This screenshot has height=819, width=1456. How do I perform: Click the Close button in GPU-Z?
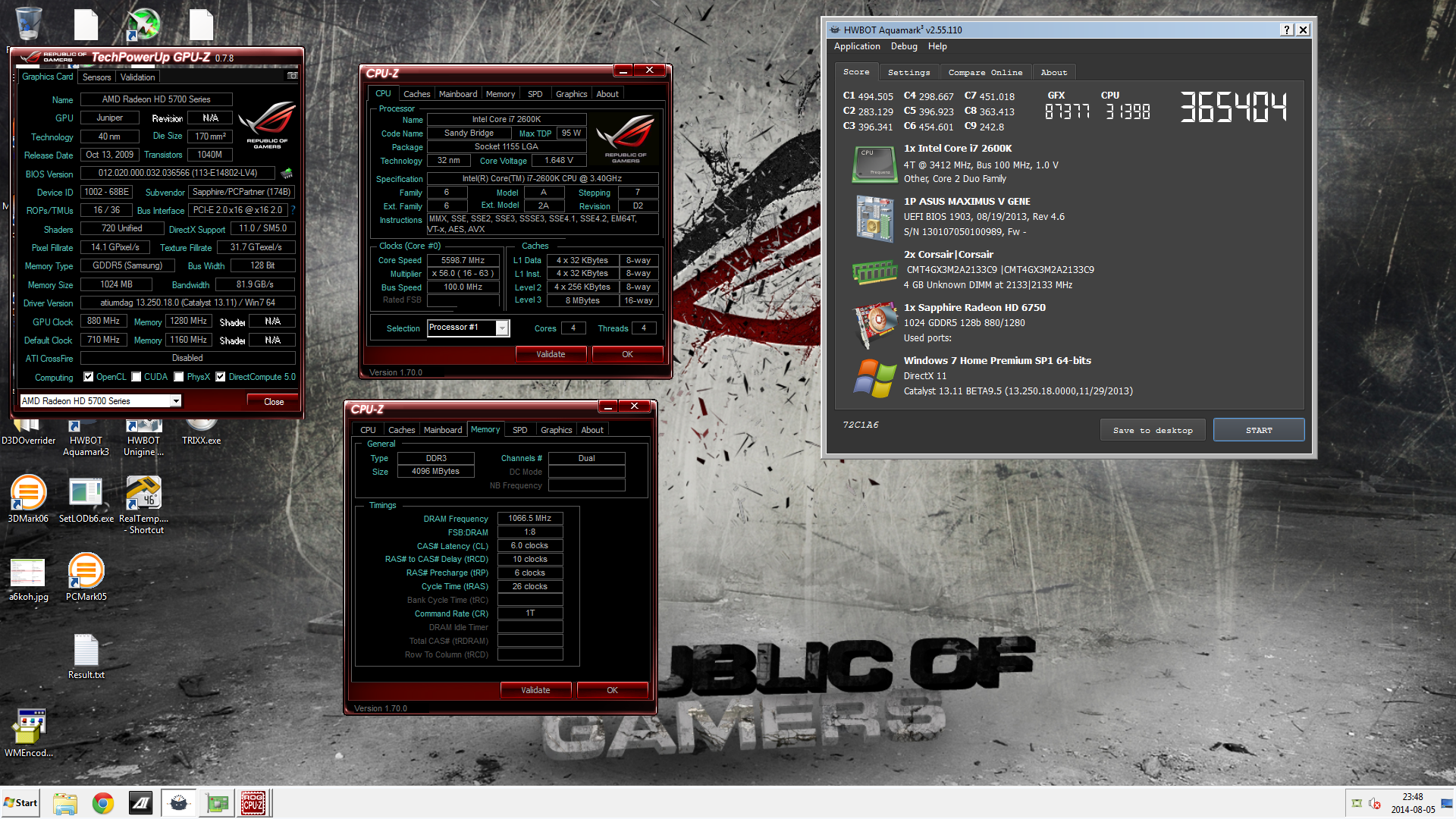[x=274, y=402]
